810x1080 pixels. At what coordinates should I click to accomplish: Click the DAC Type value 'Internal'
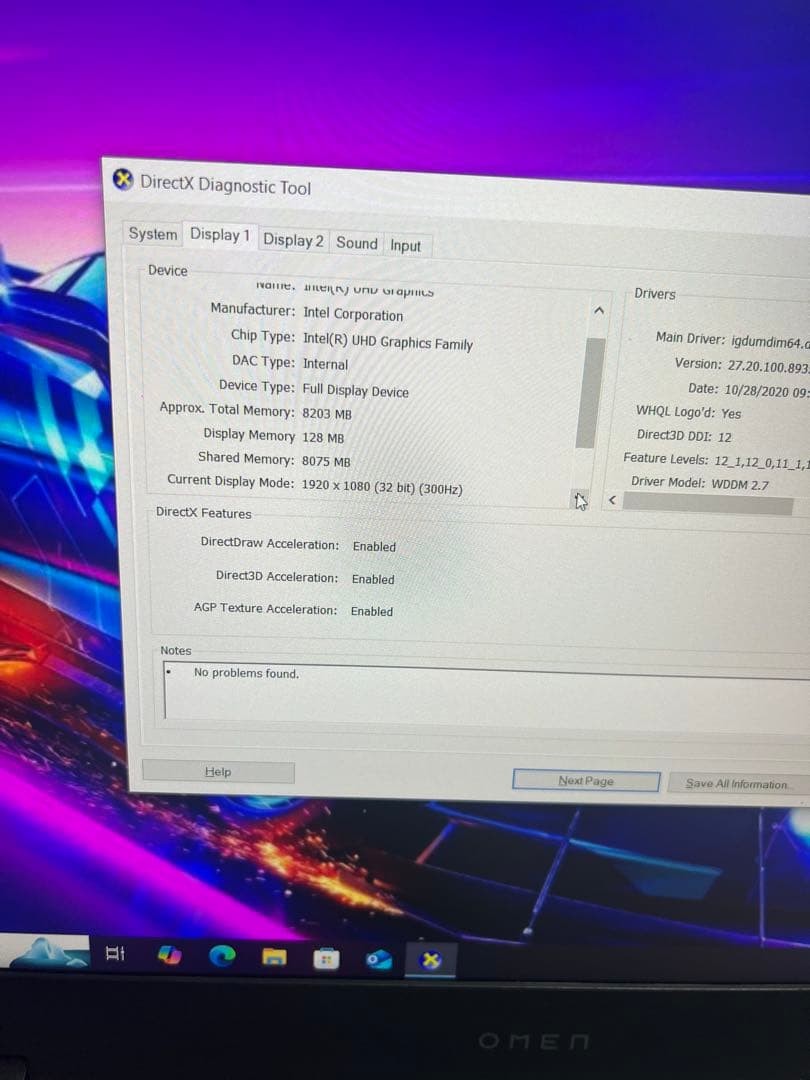325,364
